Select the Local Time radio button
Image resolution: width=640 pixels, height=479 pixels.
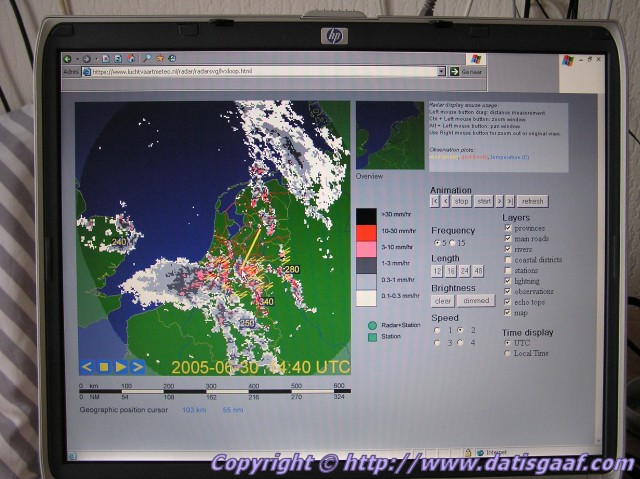pos(508,353)
